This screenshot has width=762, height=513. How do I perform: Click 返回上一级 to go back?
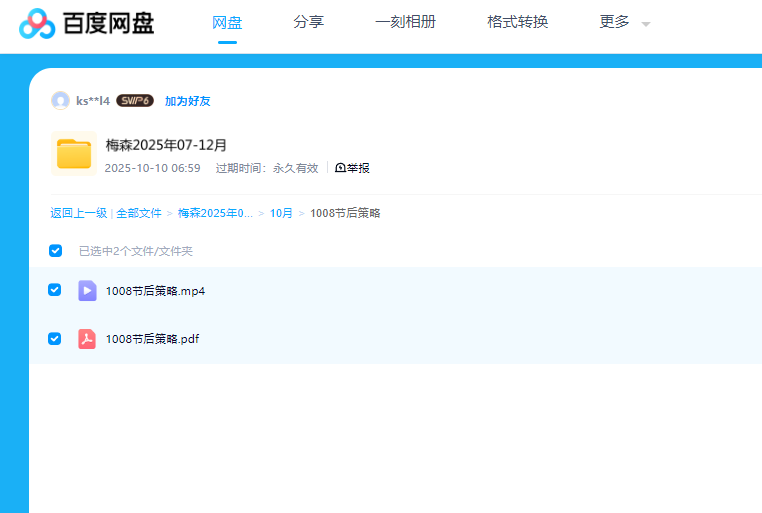tap(78, 213)
